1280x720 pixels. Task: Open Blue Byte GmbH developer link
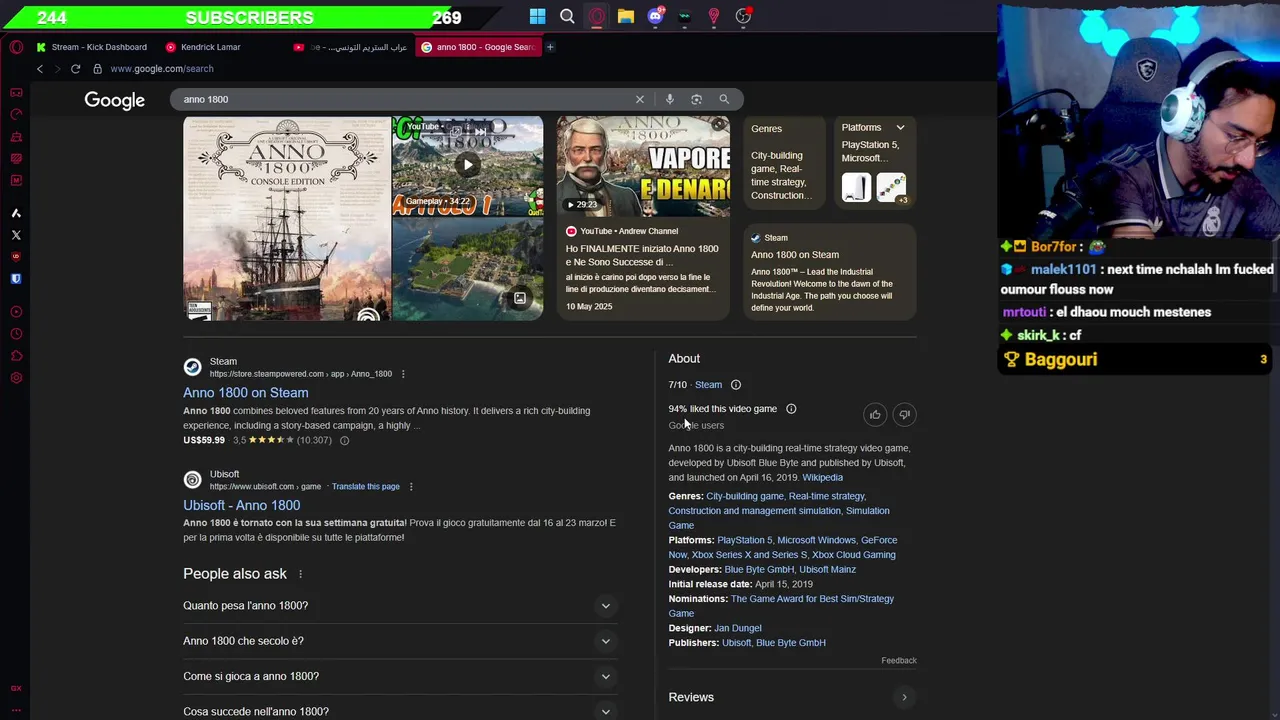(759, 570)
